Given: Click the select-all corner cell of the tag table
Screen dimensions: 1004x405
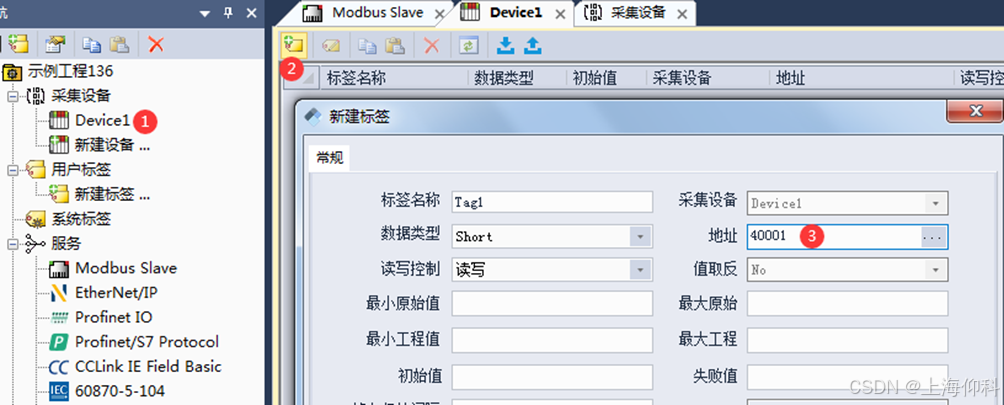Looking at the screenshot, I should (x=301, y=78).
